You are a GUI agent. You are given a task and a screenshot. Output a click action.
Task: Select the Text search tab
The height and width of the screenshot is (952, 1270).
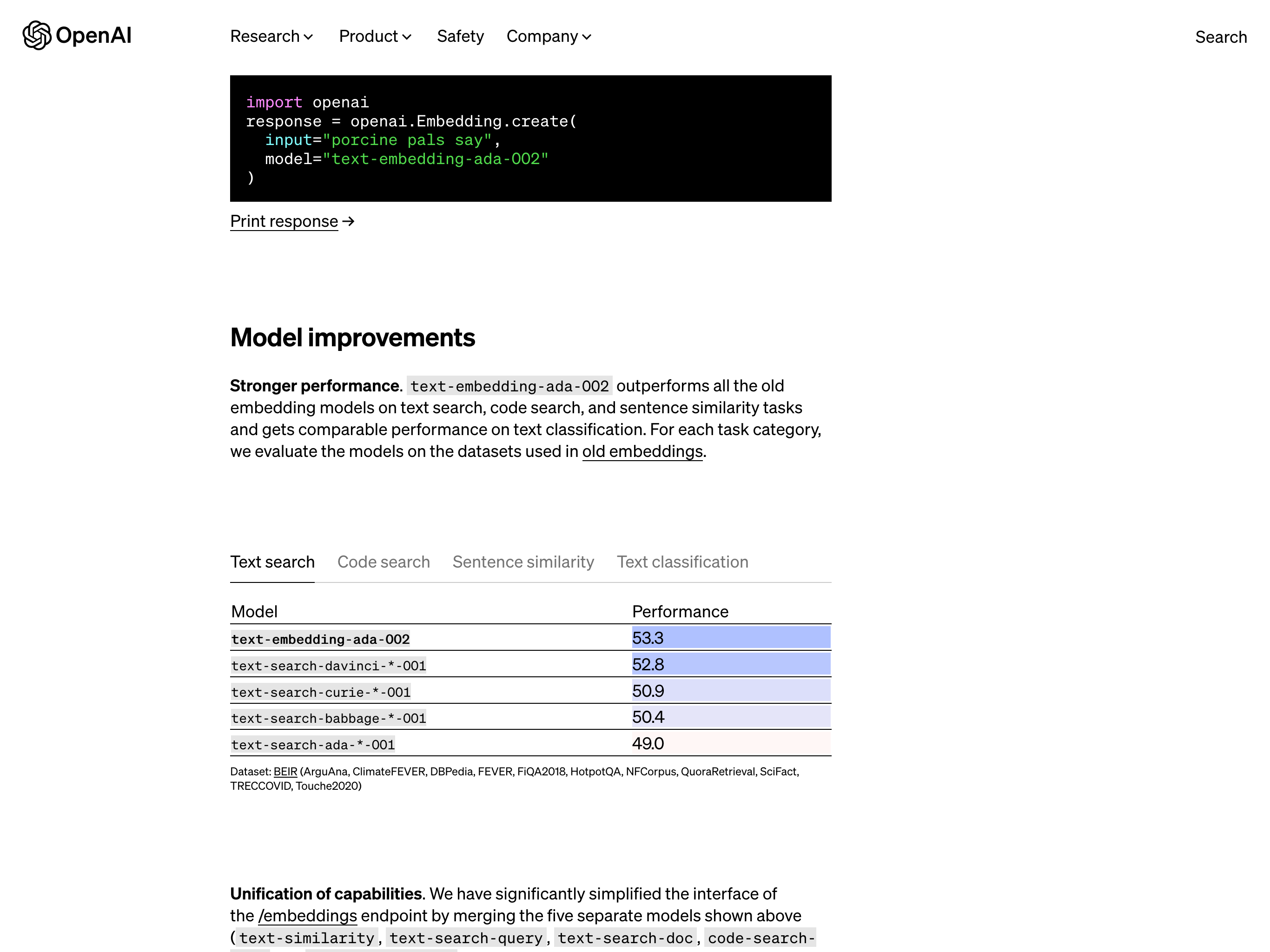click(272, 562)
